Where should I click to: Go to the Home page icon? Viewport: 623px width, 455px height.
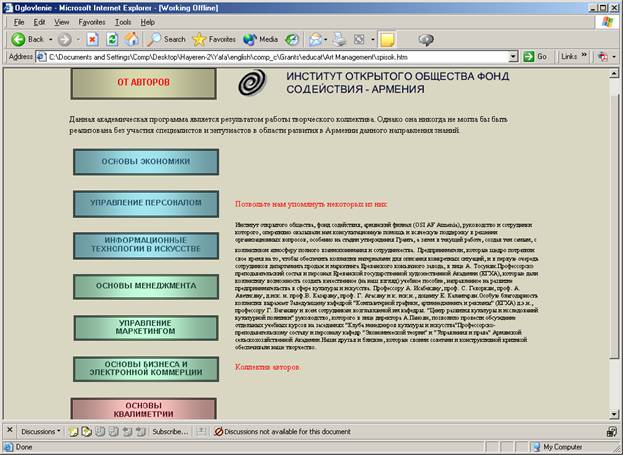coord(131,39)
